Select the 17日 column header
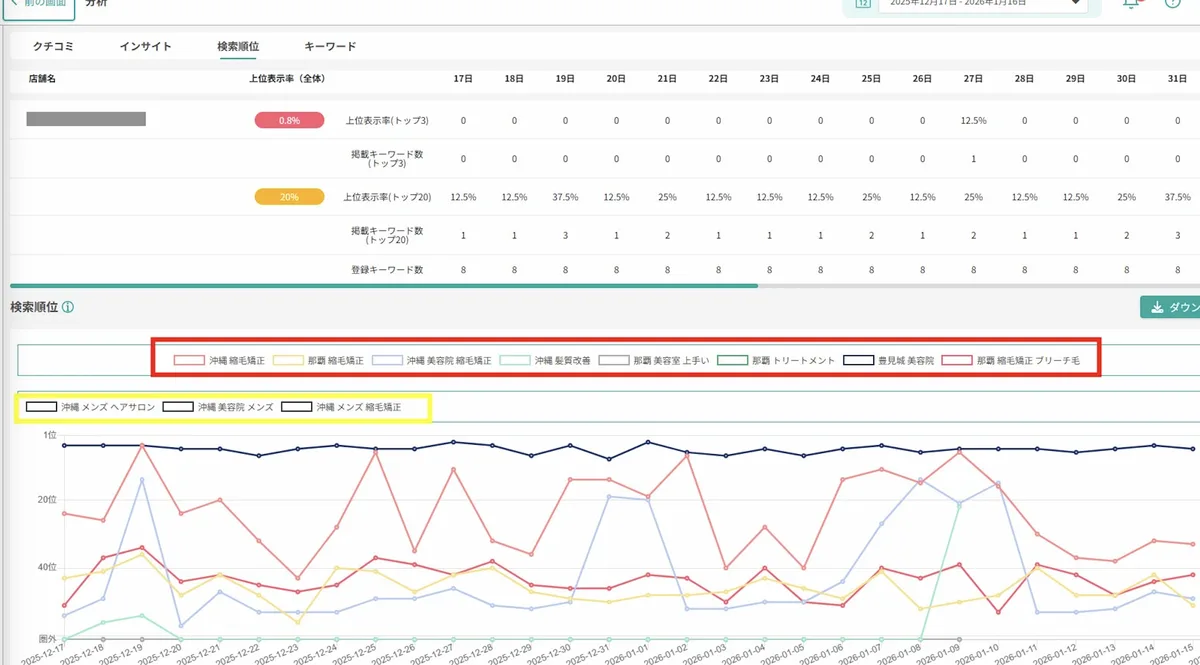Image resolution: width=1200 pixels, height=665 pixels. 462,78
